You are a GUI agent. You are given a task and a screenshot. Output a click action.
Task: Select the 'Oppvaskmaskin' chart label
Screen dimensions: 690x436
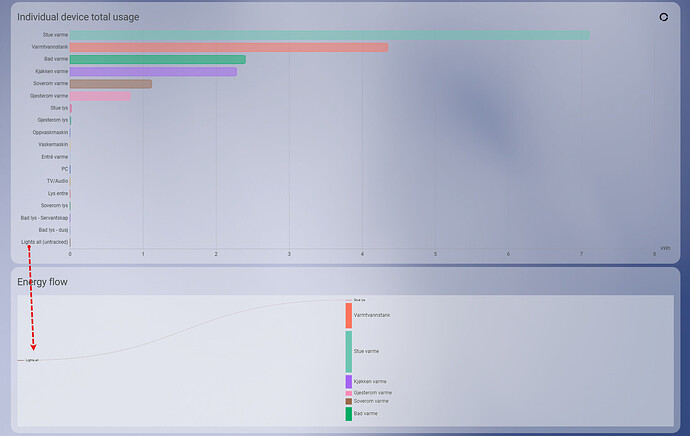coord(50,132)
